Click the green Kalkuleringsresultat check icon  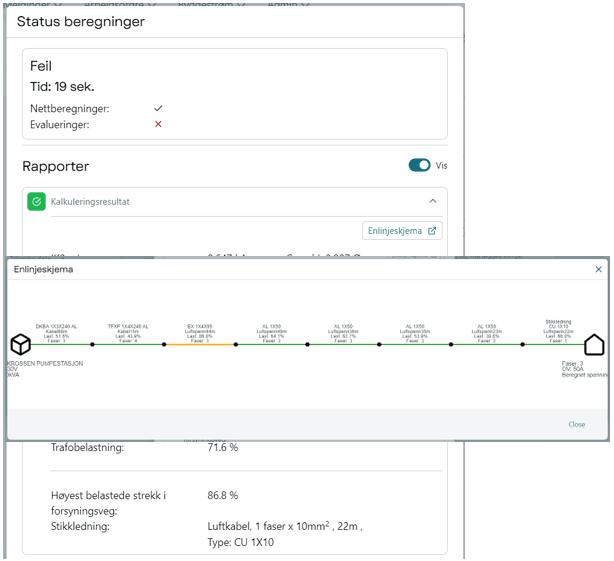36,202
